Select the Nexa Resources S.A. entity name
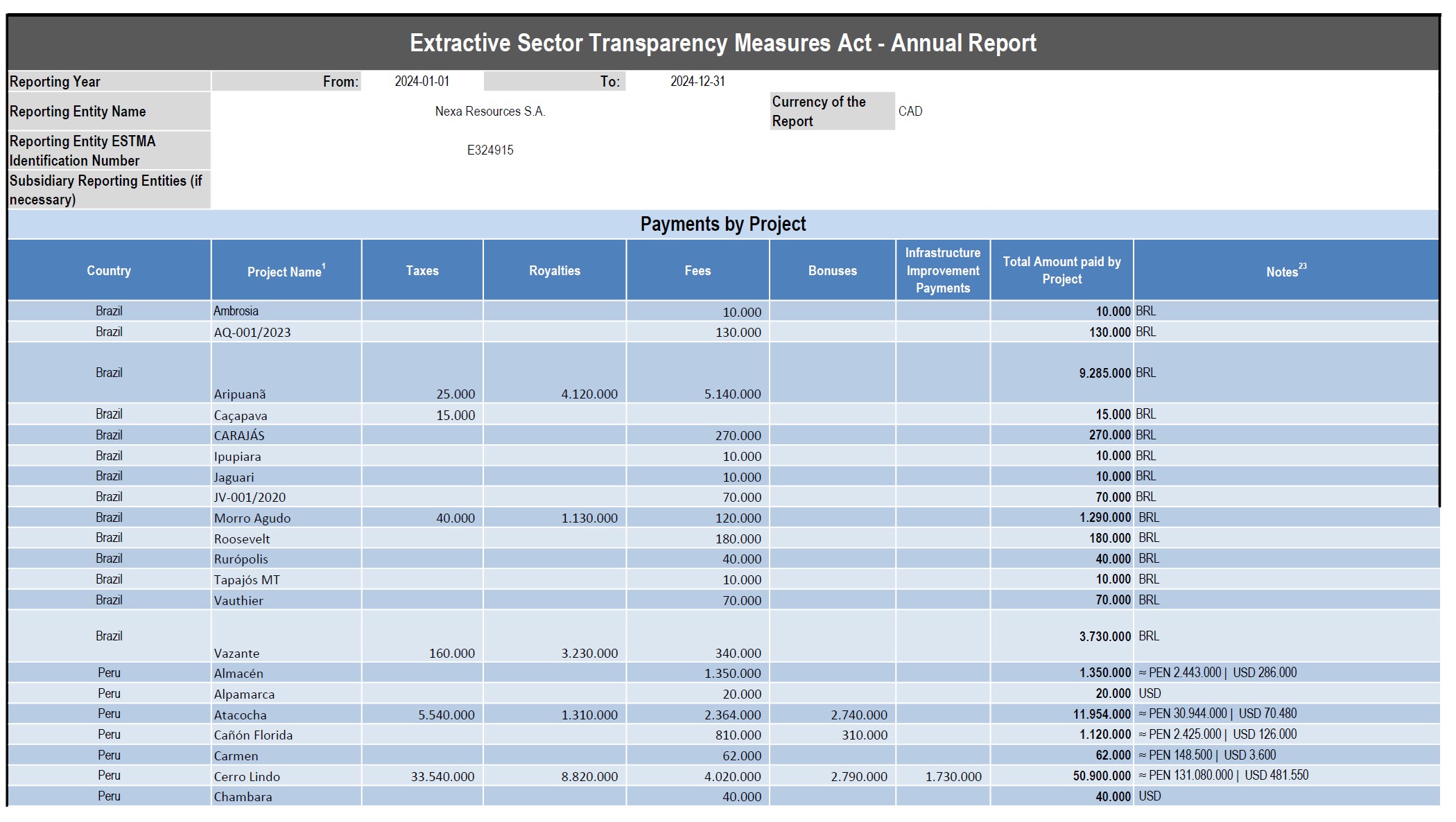The height and width of the screenshot is (822, 1456). tap(489, 111)
